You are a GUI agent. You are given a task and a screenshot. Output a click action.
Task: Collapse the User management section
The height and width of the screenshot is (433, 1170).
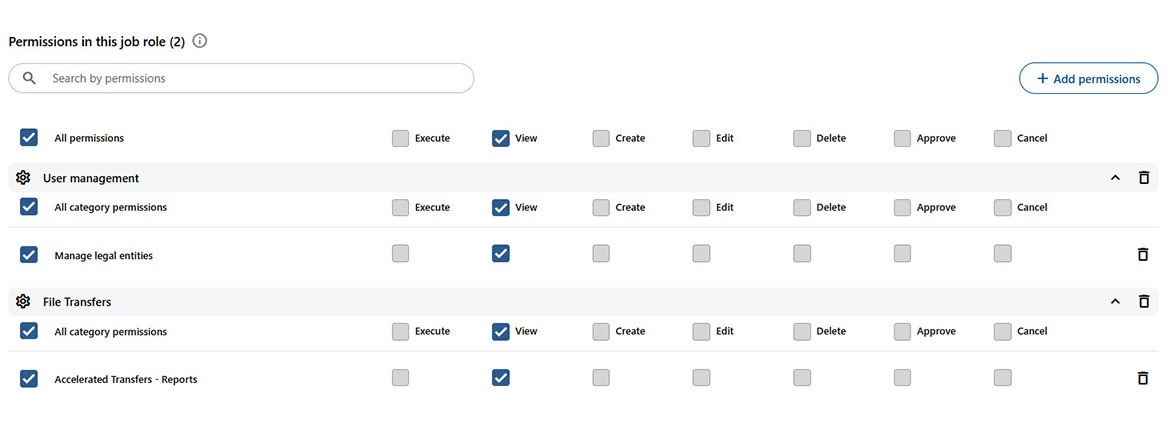pos(1115,178)
